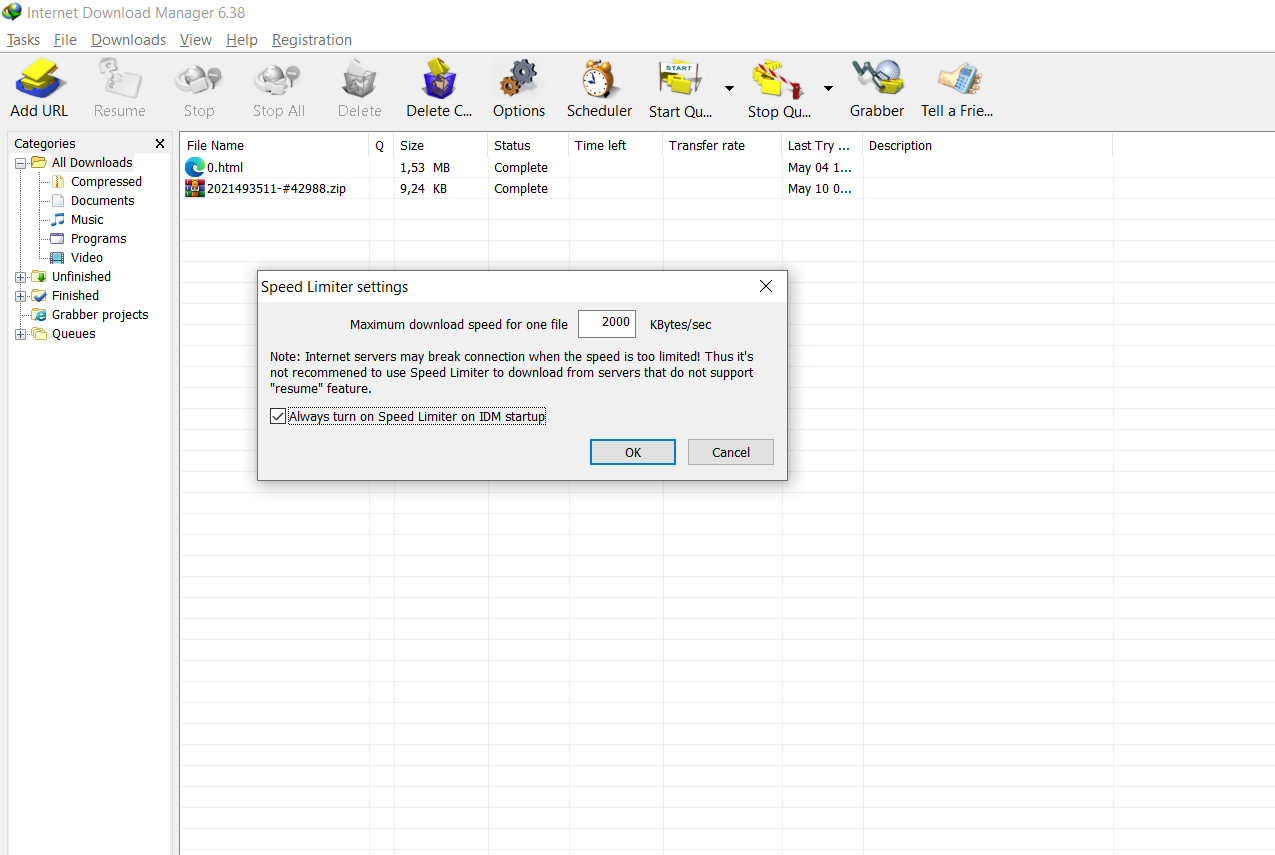This screenshot has width=1275, height=855.
Task: Expand the Unfinished tree node
Action: click(x=20, y=277)
